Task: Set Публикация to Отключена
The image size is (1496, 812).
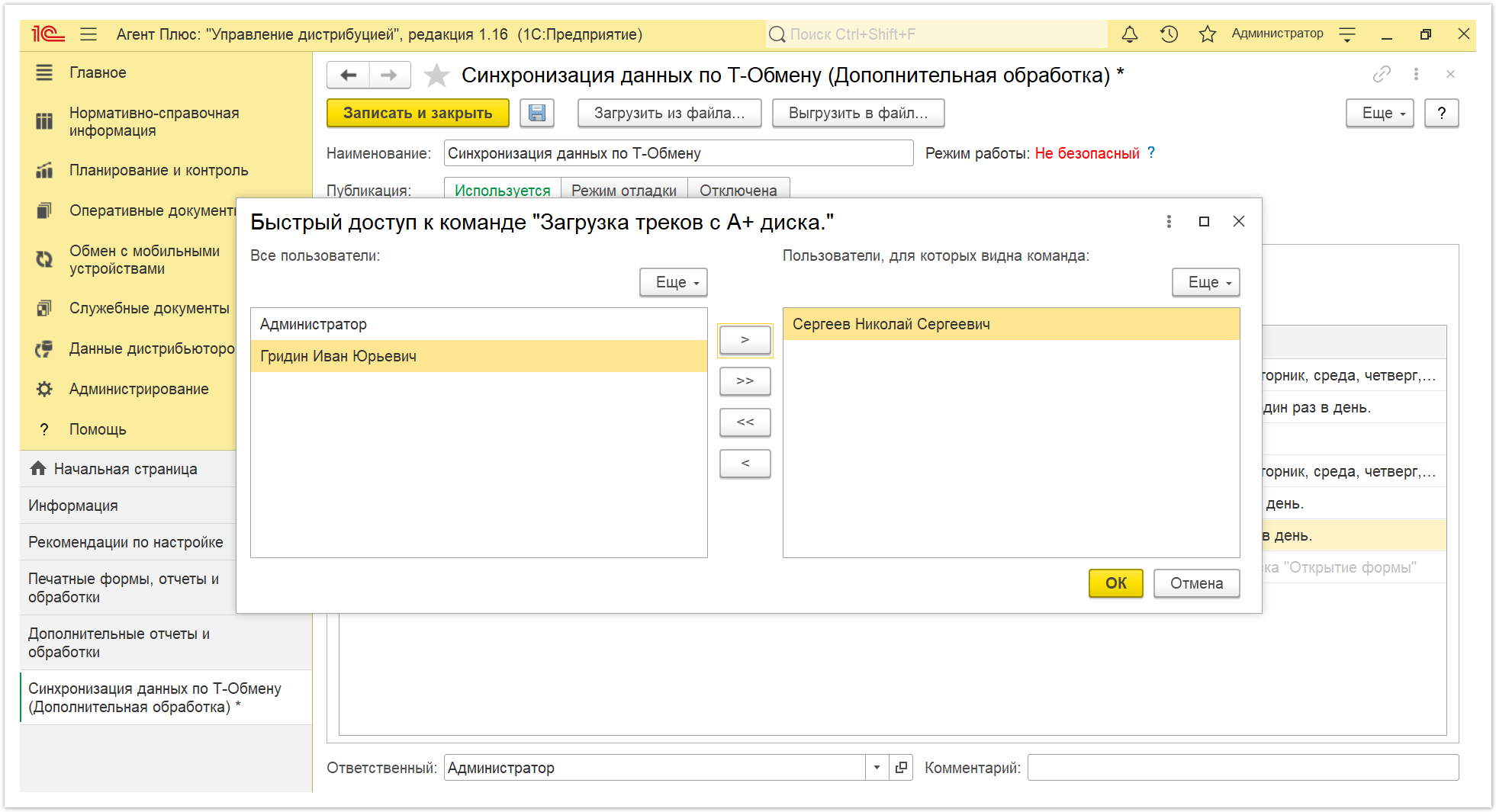Action: (x=738, y=189)
